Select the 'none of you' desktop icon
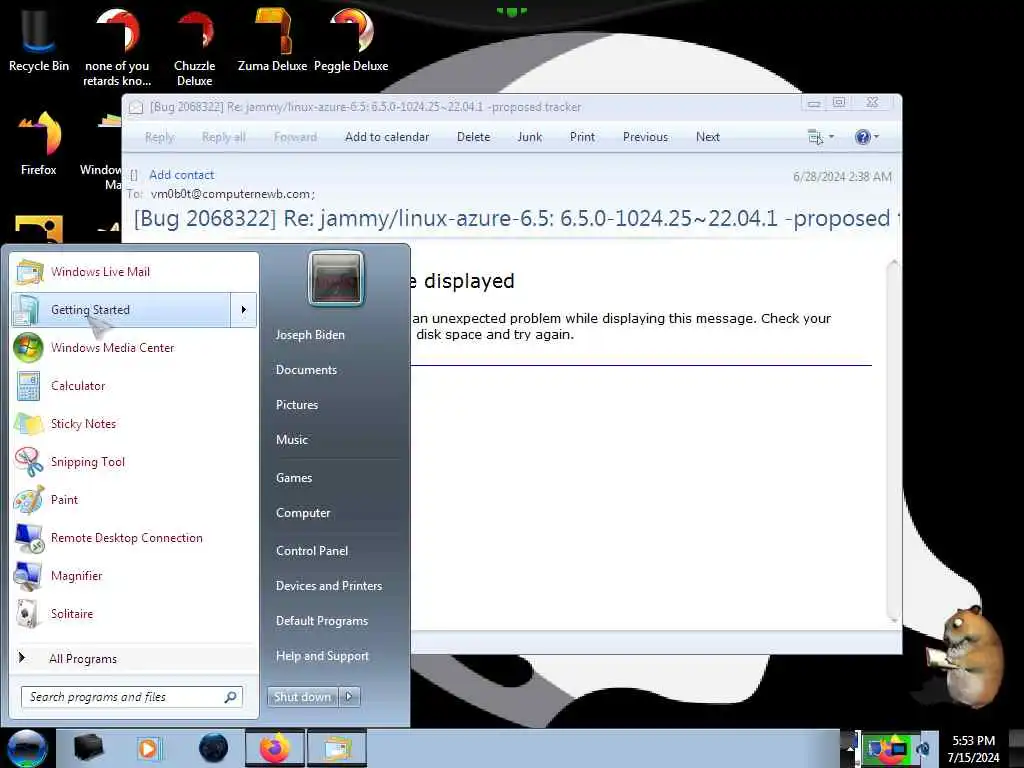 (x=117, y=49)
